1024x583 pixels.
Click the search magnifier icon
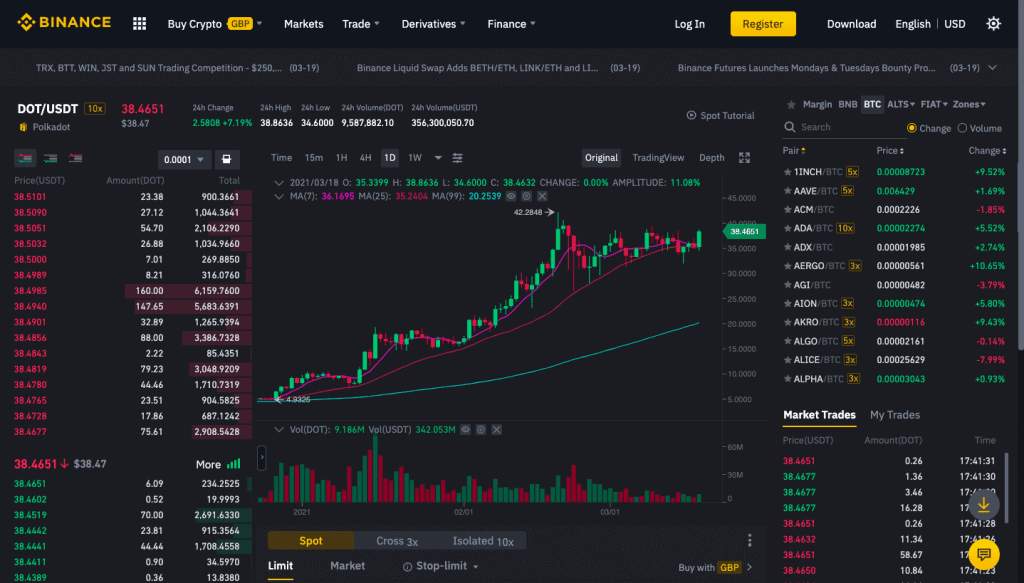coord(790,127)
